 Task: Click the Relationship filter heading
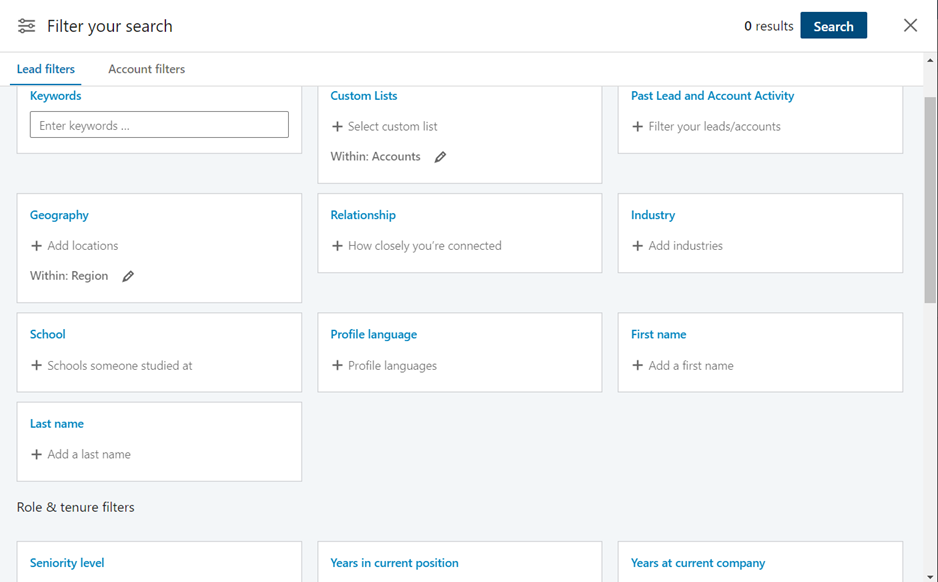[x=363, y=215]
